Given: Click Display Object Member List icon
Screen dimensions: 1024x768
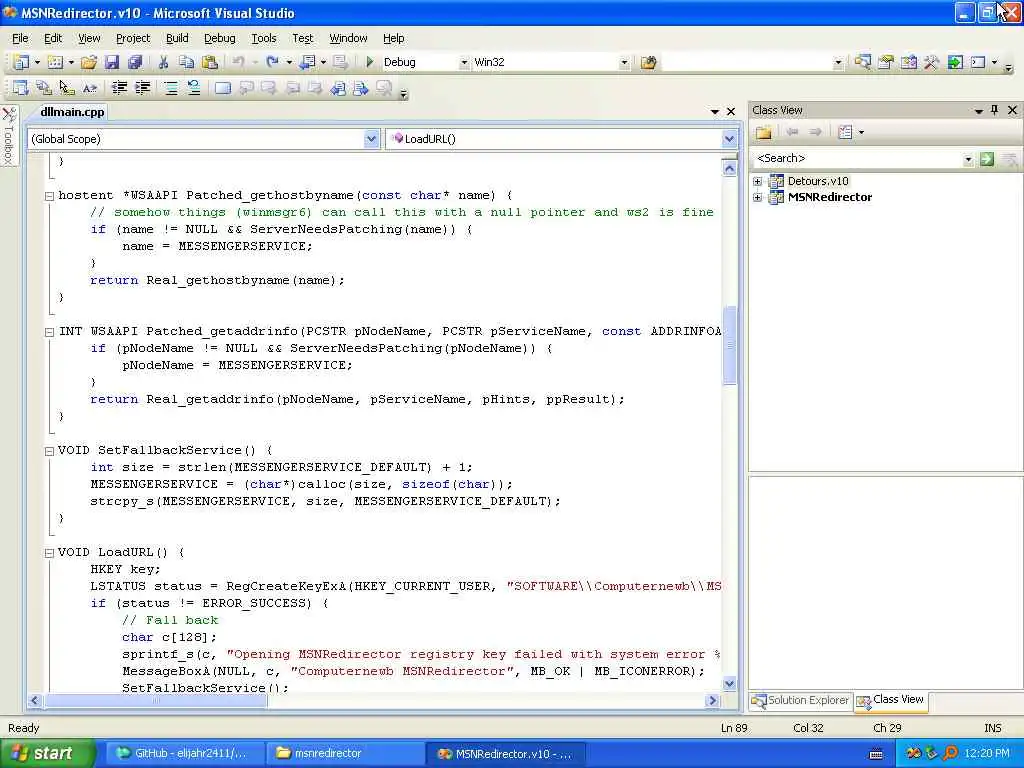Looking at the screenshot, I should [21, 88].
